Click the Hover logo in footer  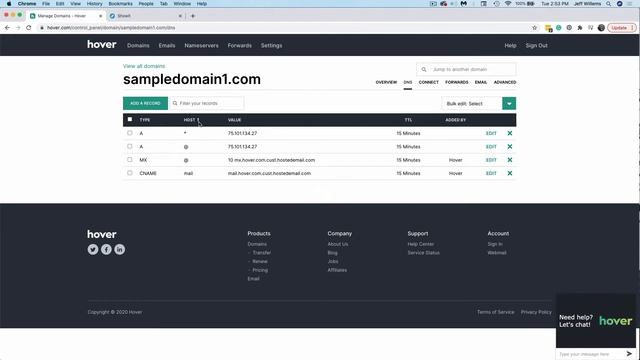tap(102, 234)
